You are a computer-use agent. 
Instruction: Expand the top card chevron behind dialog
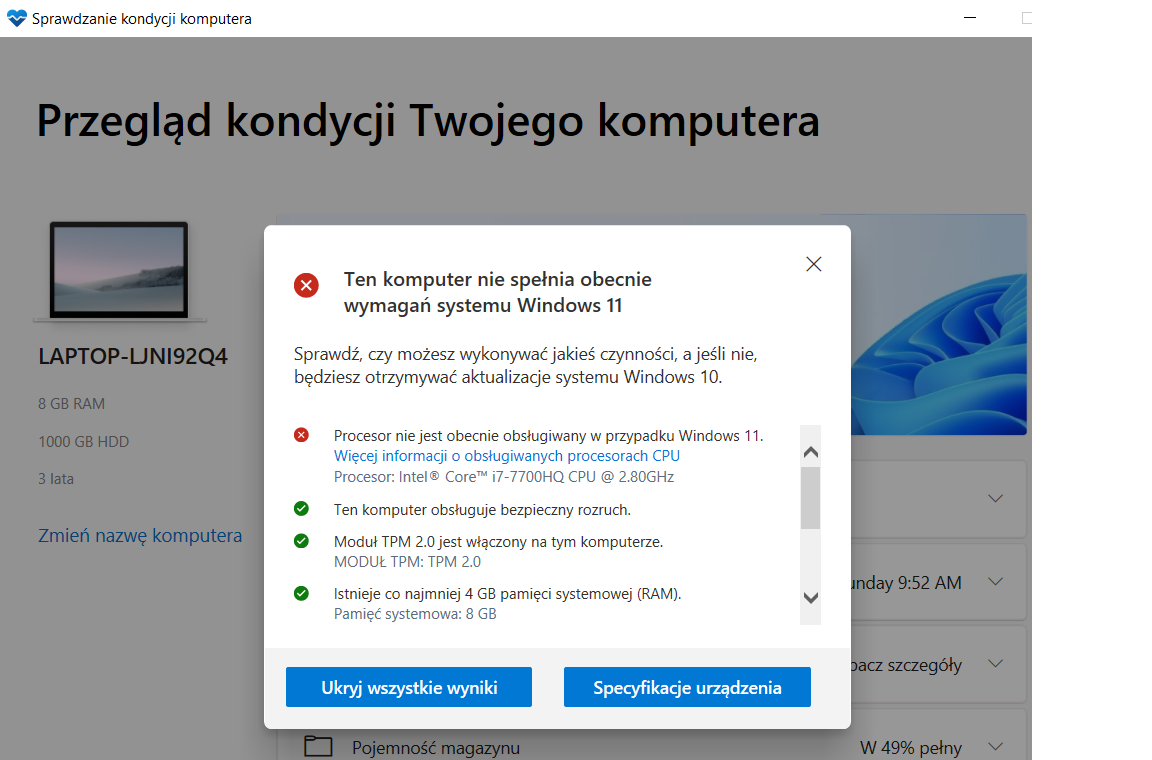pyautogui.click(x=996, y=499)
